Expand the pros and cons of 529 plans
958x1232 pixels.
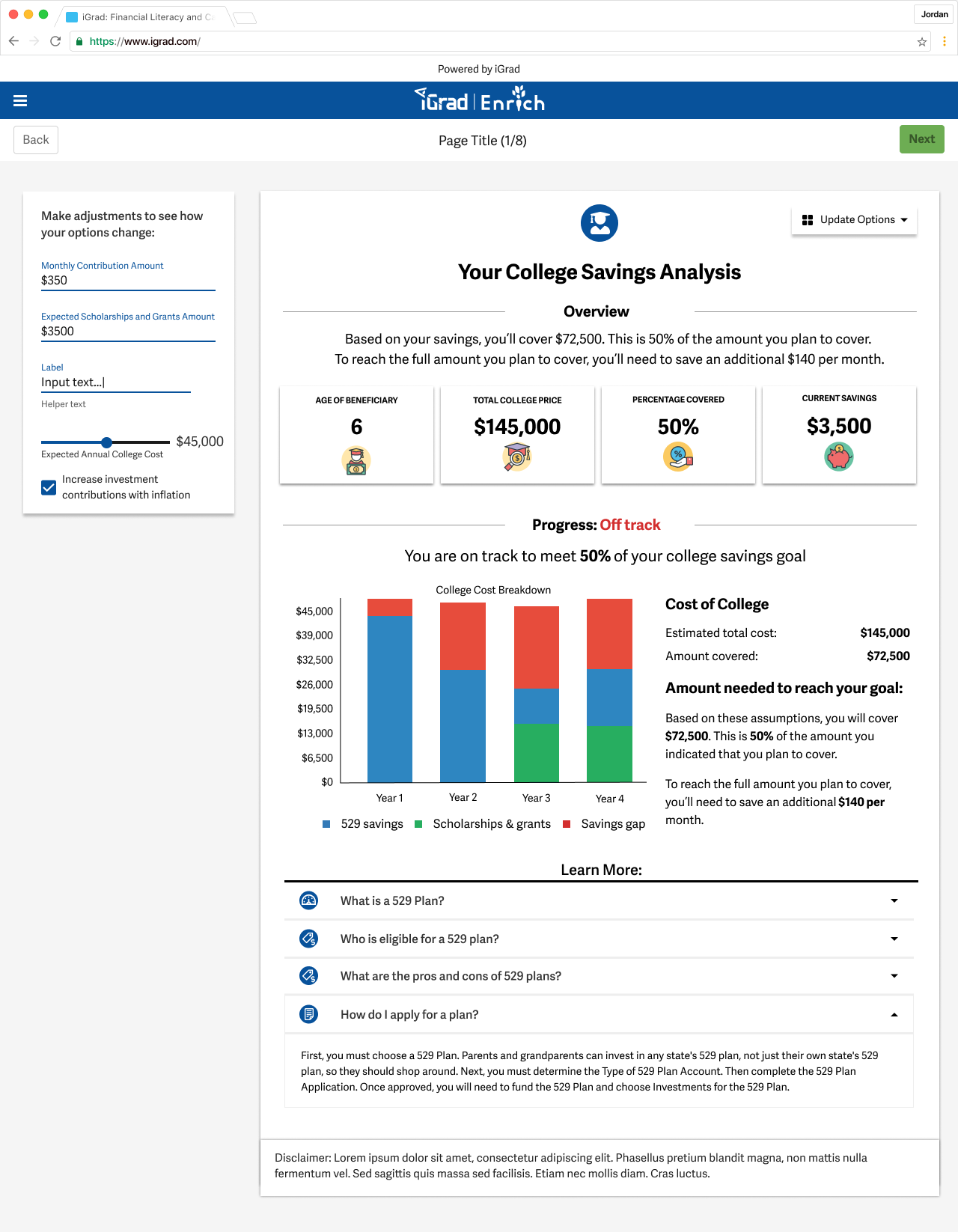tap(599, 976)
